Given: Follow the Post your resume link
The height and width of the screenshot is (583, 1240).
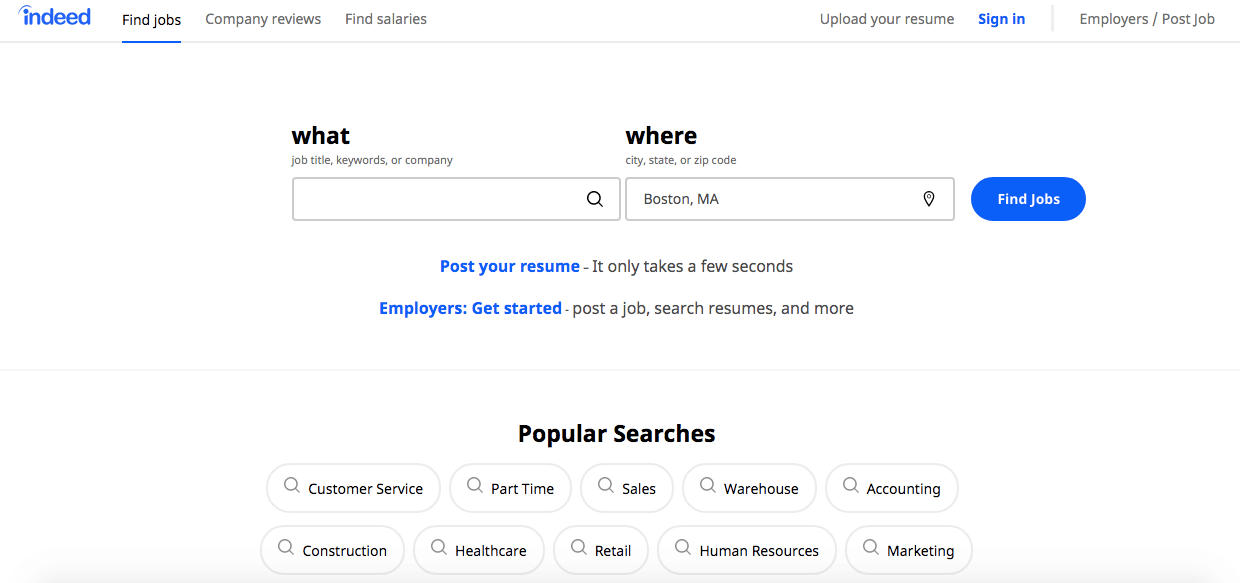Looking at the screenshot, I should (510, 266).
